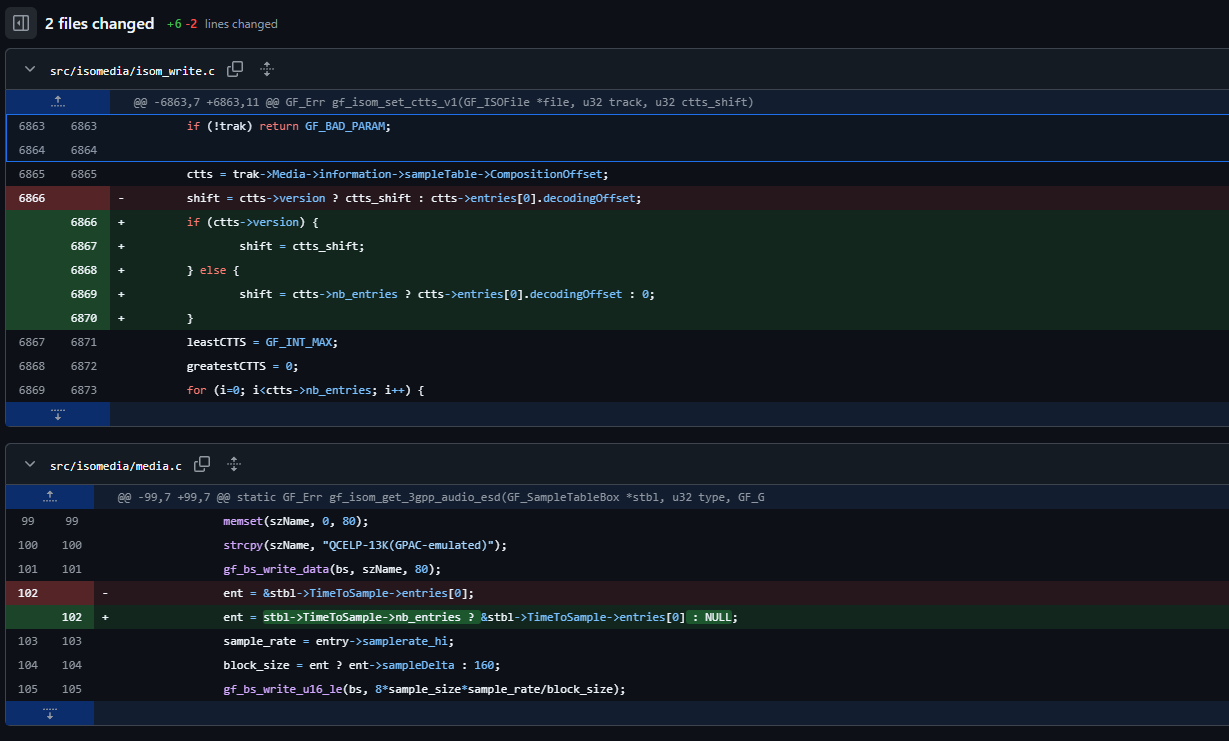Select deleted line number 6866
This screenshot has height=741, width=1229.
pyautogui.click(x=31, y=198)
